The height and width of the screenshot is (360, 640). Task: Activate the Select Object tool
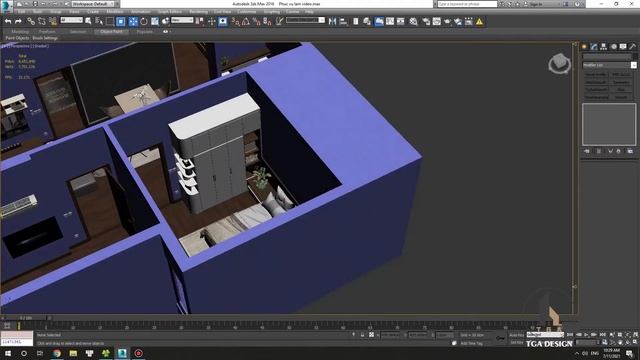click(88, 21)
